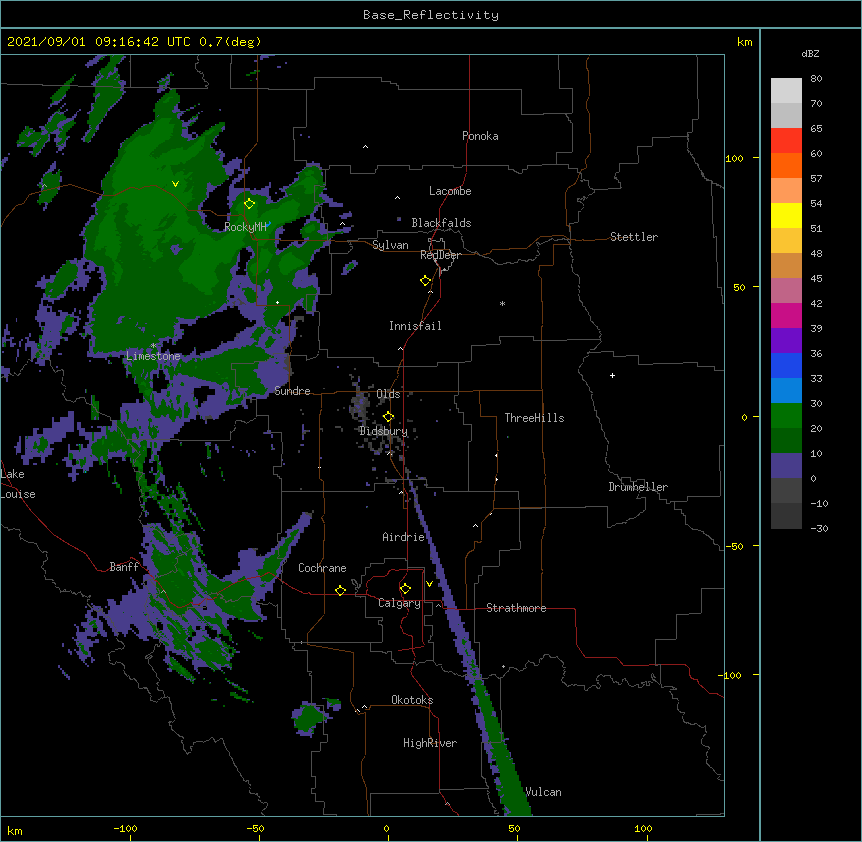Click the Sylvan city label

pos(390,245)
